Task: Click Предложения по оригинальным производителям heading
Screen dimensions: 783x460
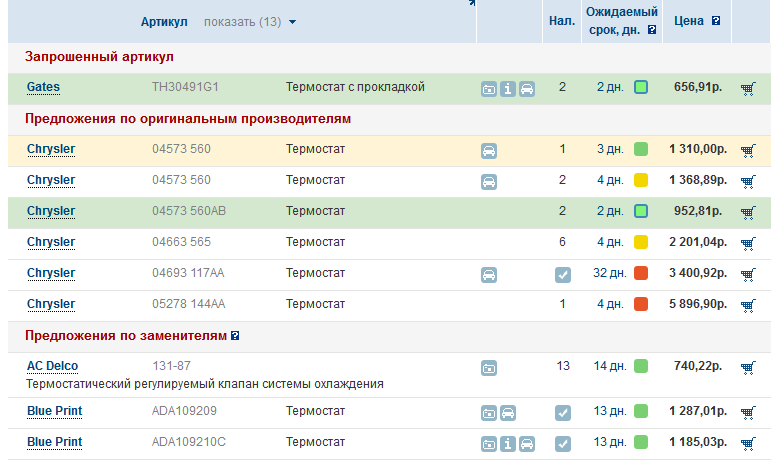Action: [188, 119]
